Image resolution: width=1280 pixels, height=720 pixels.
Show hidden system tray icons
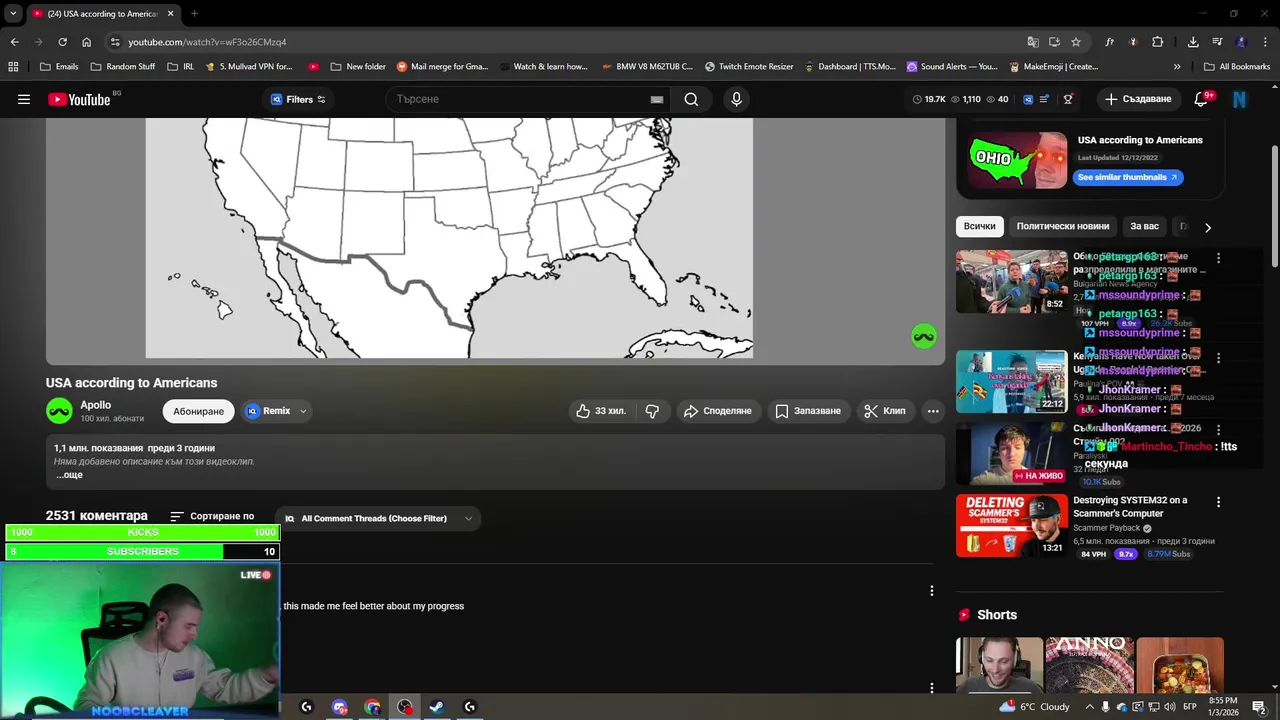click(x=1090, y=707)
